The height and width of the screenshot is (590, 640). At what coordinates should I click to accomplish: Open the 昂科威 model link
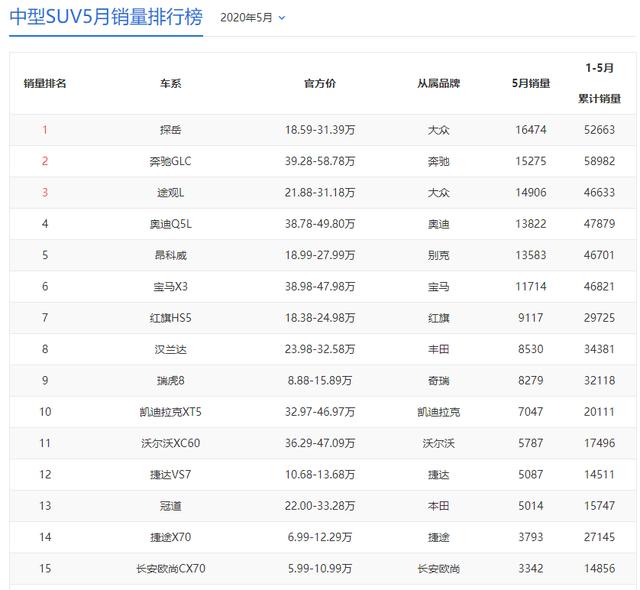171,255
